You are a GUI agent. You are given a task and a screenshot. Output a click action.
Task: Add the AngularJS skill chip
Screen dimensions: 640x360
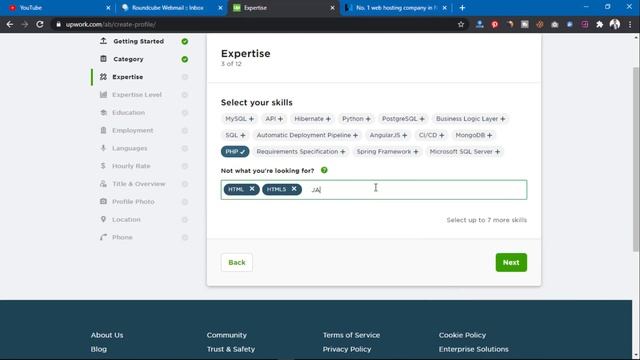tap(388, 135)
